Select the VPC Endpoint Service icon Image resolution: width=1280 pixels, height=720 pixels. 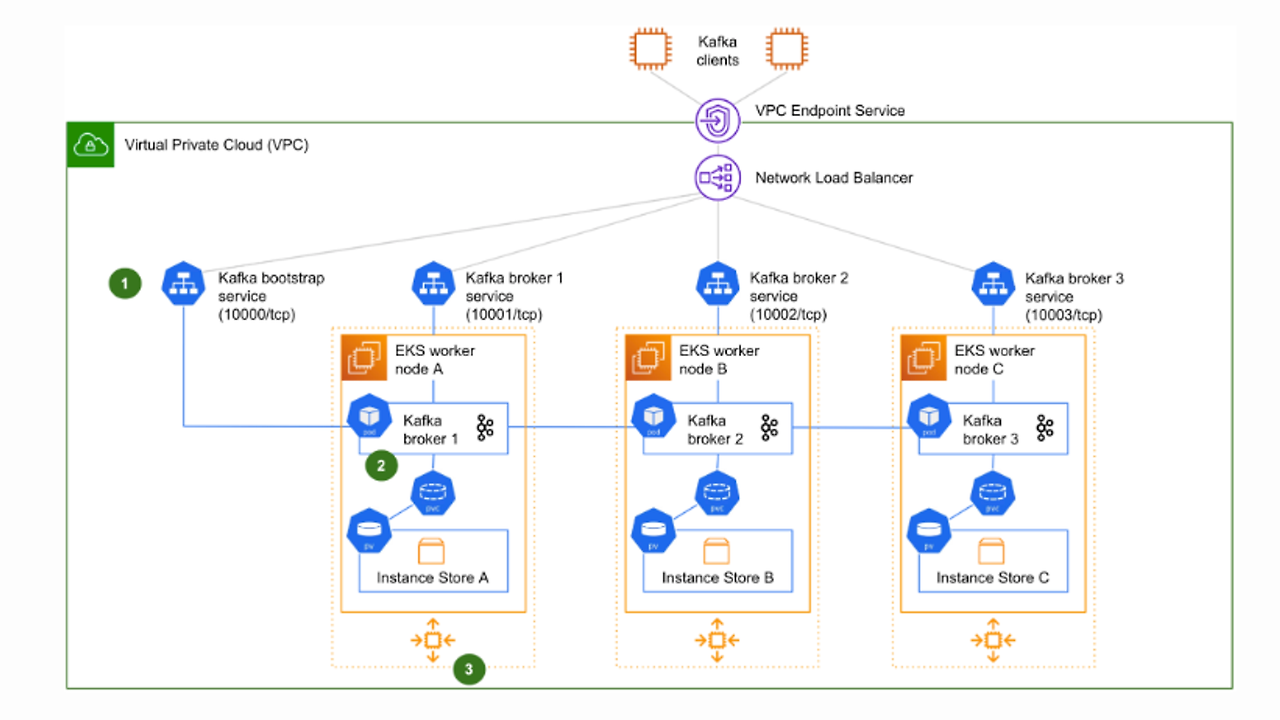[718, 120]
